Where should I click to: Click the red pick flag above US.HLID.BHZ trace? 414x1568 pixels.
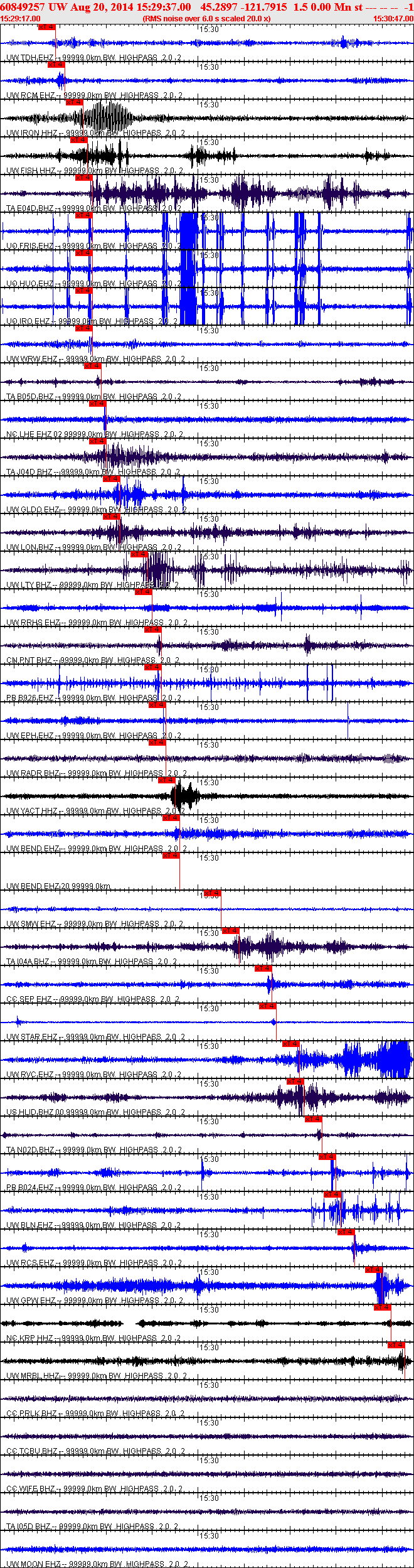tap(295, 1082)
